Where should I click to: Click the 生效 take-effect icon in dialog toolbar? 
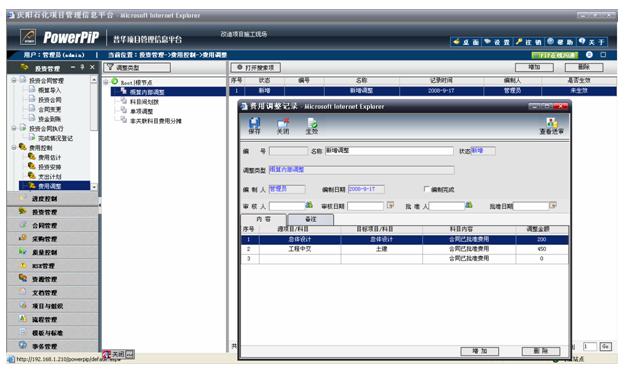click(312, 123)
